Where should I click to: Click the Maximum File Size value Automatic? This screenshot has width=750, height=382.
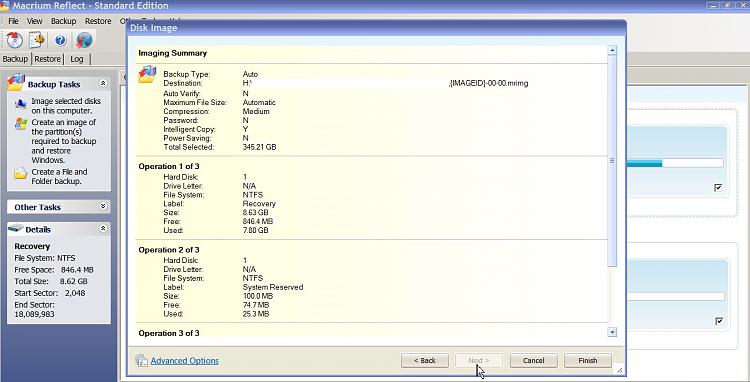click(x=259, y=102)
